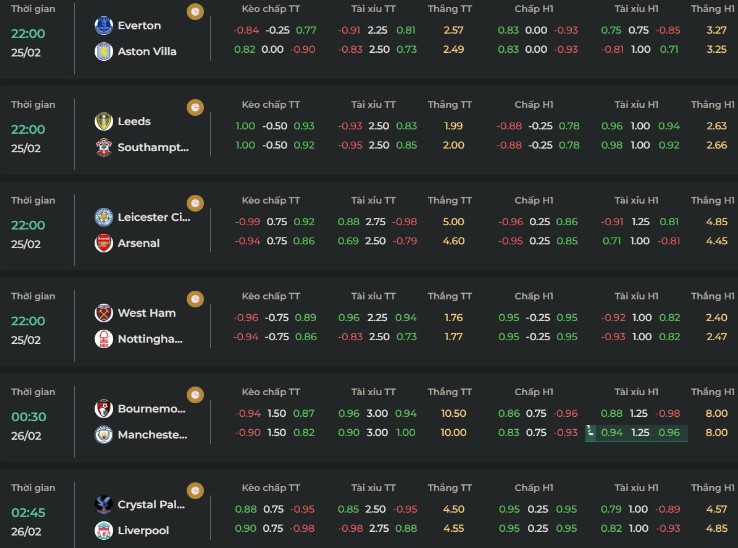Screen dimensions: 738x548
Task: Click the Everton team crest
Action: (104, 25)
